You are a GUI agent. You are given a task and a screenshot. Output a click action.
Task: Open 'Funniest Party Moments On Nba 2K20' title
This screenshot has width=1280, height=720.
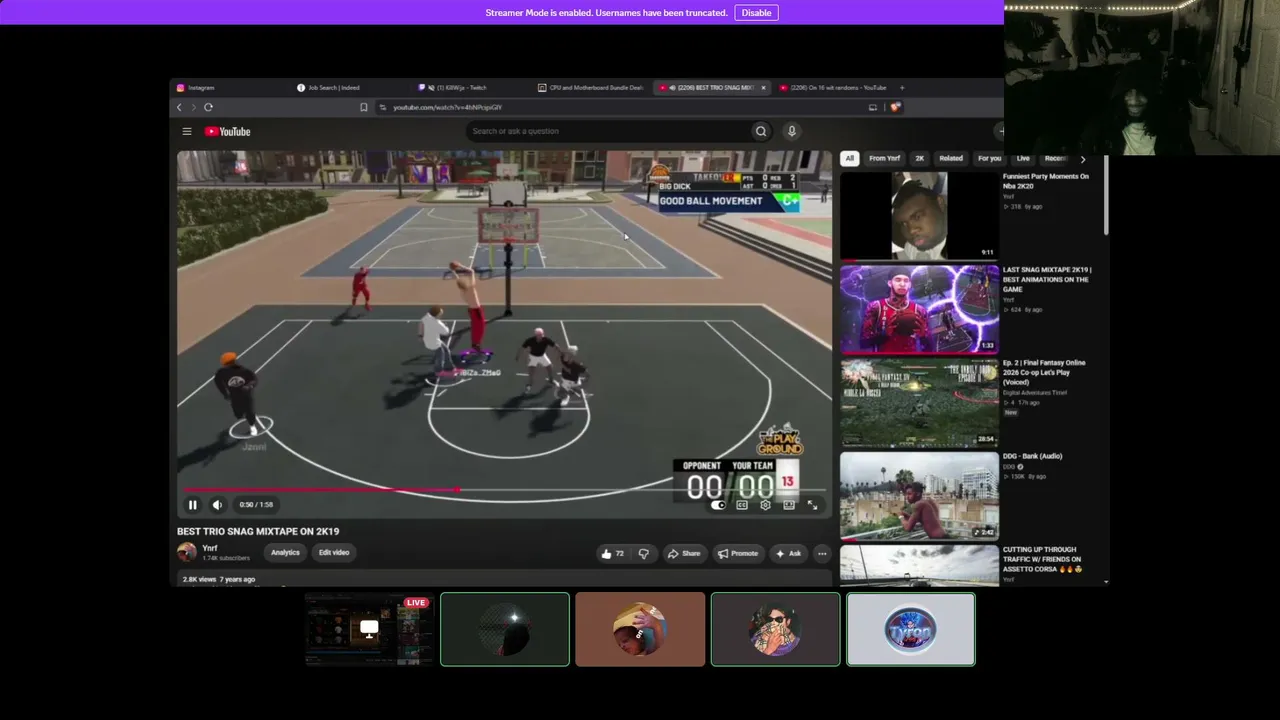pos(1046,181)
